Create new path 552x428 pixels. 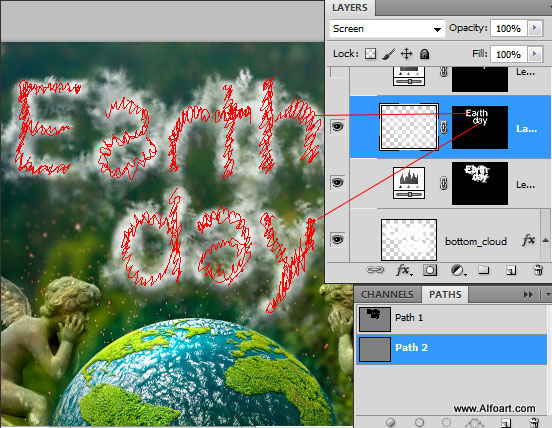(x=505, y=422)
